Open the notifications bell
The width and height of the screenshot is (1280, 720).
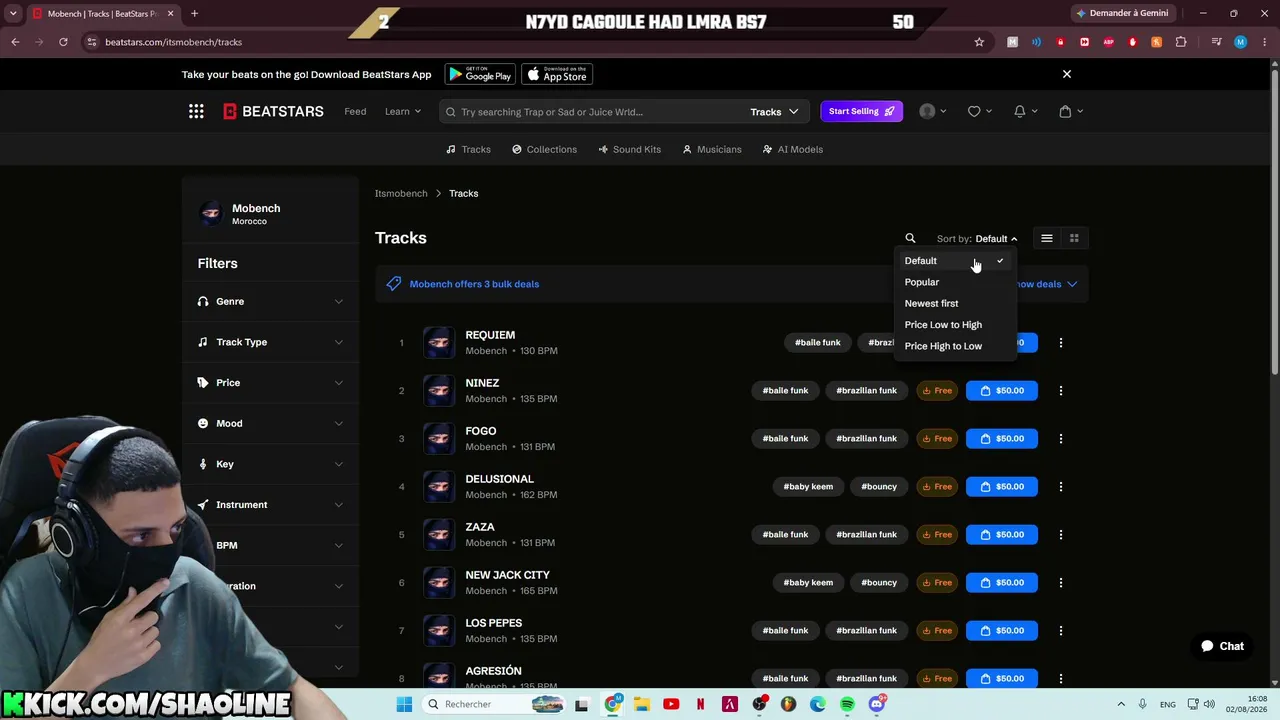pyautogui.click(x=1019, y=111)
